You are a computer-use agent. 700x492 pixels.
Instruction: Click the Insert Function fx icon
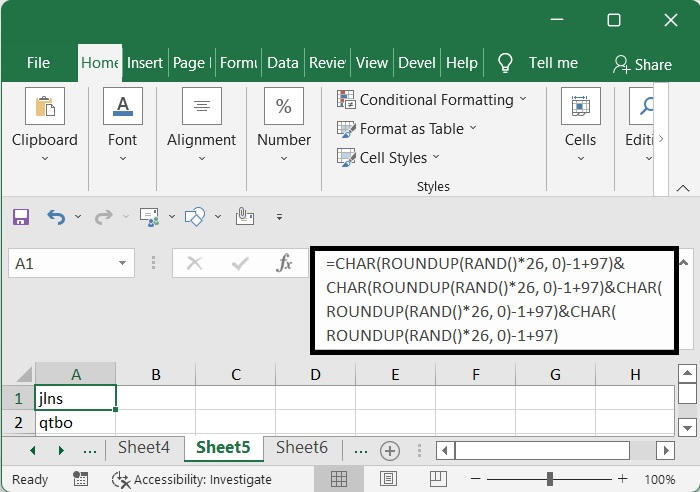(285, 263)
